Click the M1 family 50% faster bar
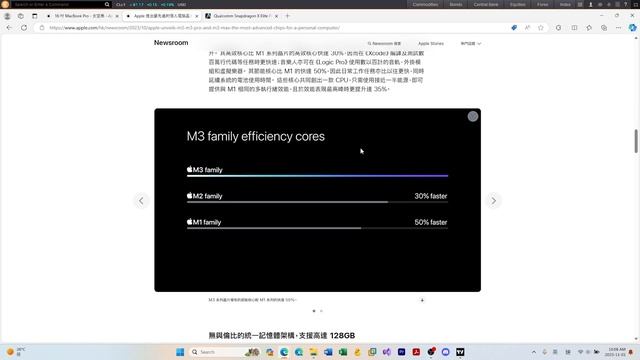Screen dimensions: 640x360 (x=317, y=228)
